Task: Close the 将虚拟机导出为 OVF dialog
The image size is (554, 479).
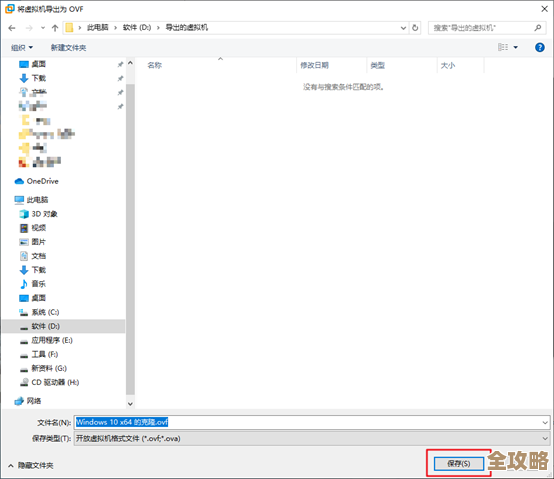Action: [x=544, y=9]
